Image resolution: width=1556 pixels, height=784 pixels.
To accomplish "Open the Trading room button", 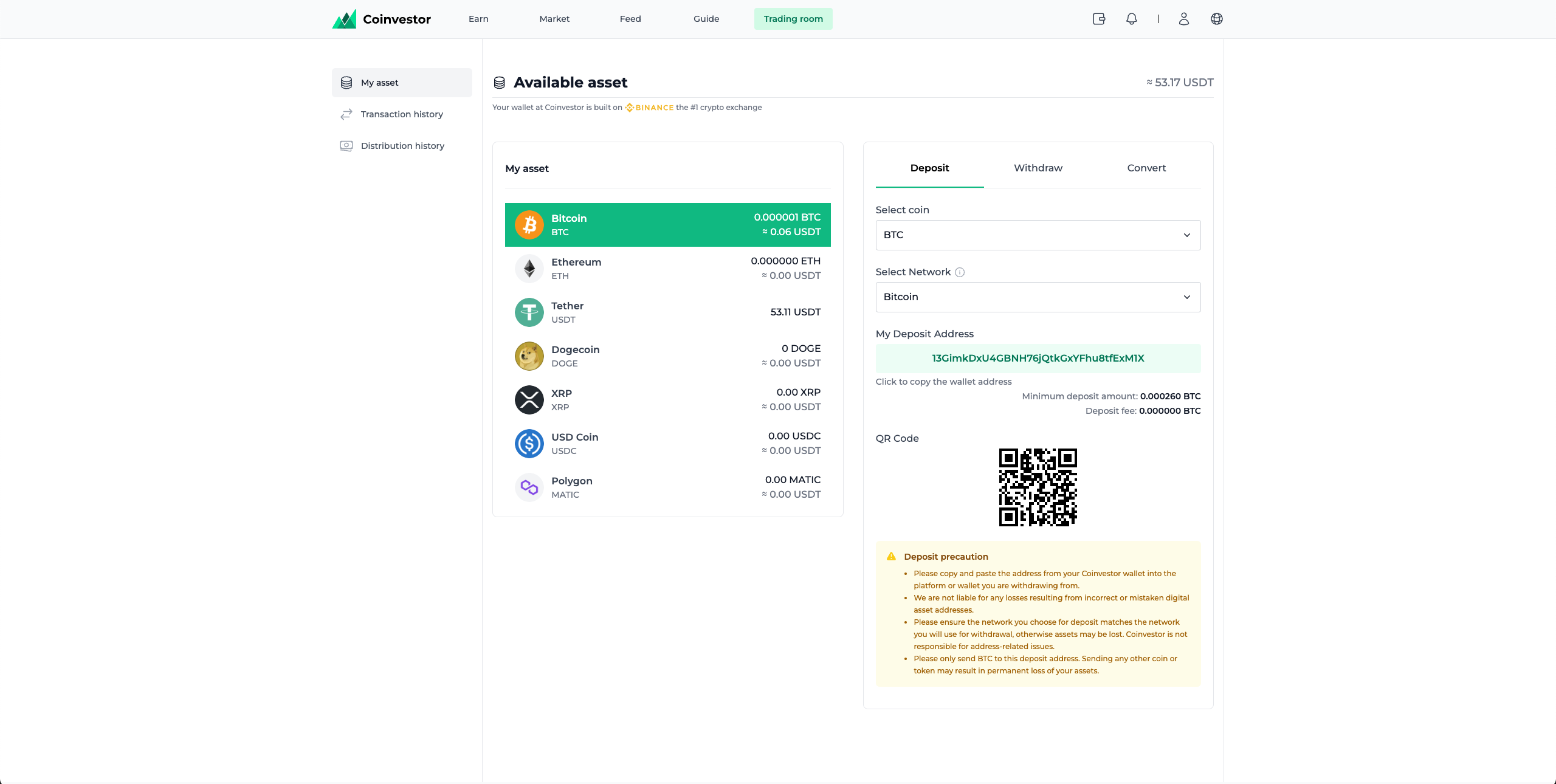I will (x=793, y=19).
